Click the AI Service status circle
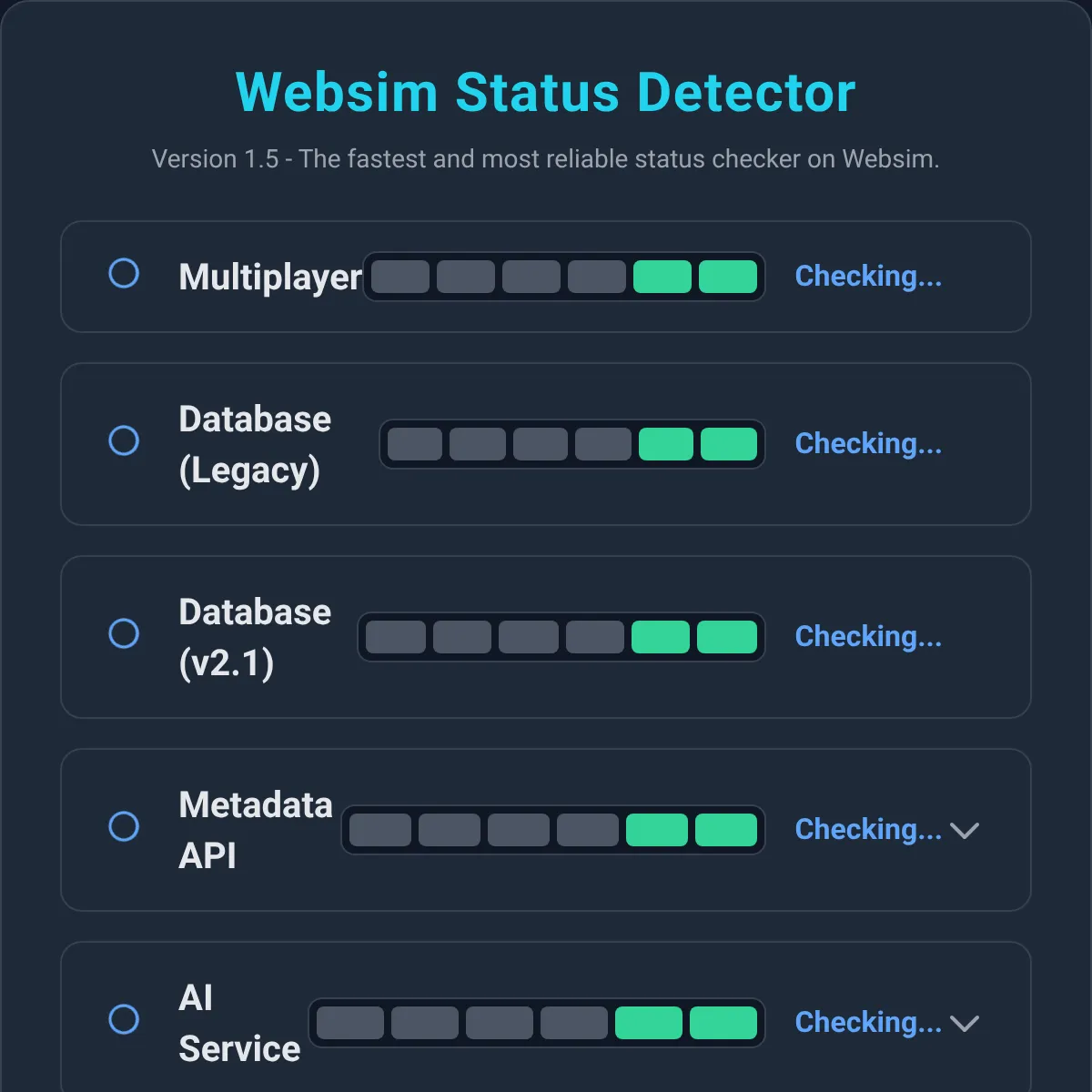 [124, 1020]
